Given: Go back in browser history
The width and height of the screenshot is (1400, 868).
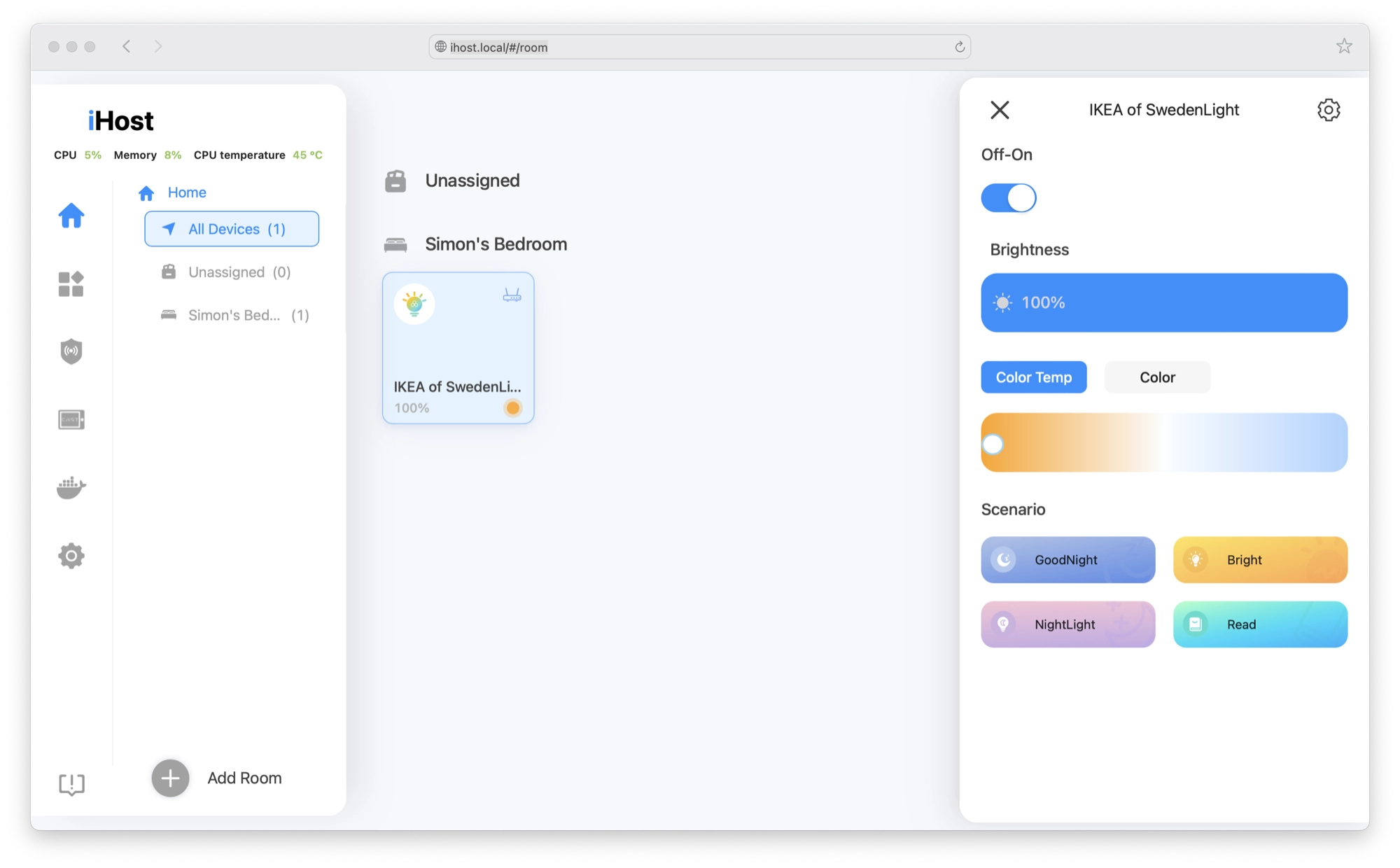Looking at the screenshot, I should tap(127, 46).
